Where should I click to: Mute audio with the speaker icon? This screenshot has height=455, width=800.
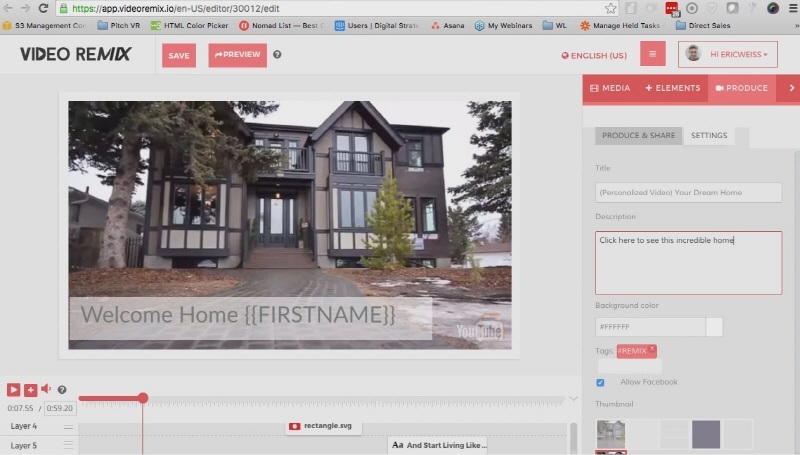pos(46,389)
